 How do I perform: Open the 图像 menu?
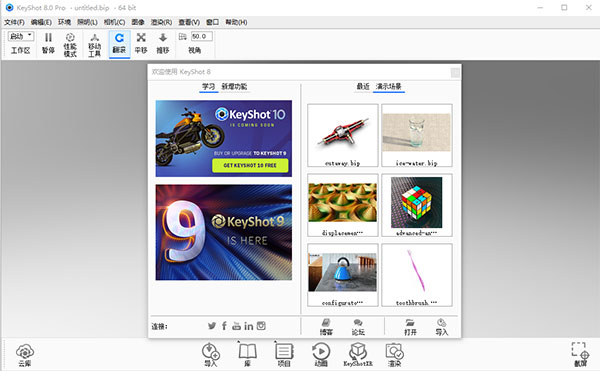tap(138, 22)
